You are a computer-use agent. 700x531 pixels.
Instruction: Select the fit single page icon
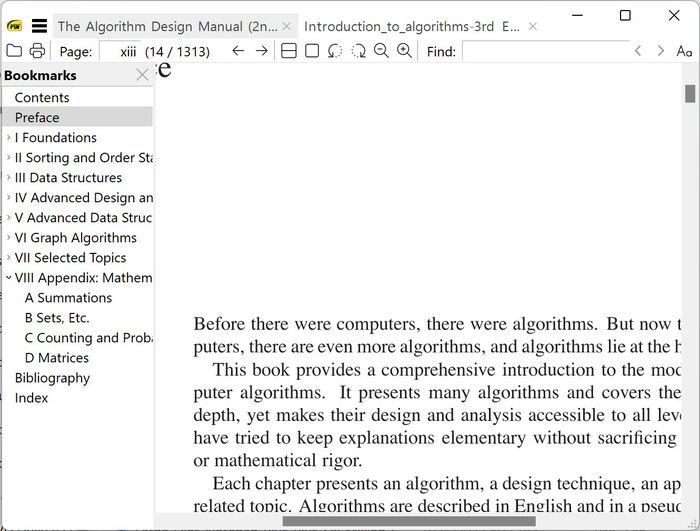[312, 51]
